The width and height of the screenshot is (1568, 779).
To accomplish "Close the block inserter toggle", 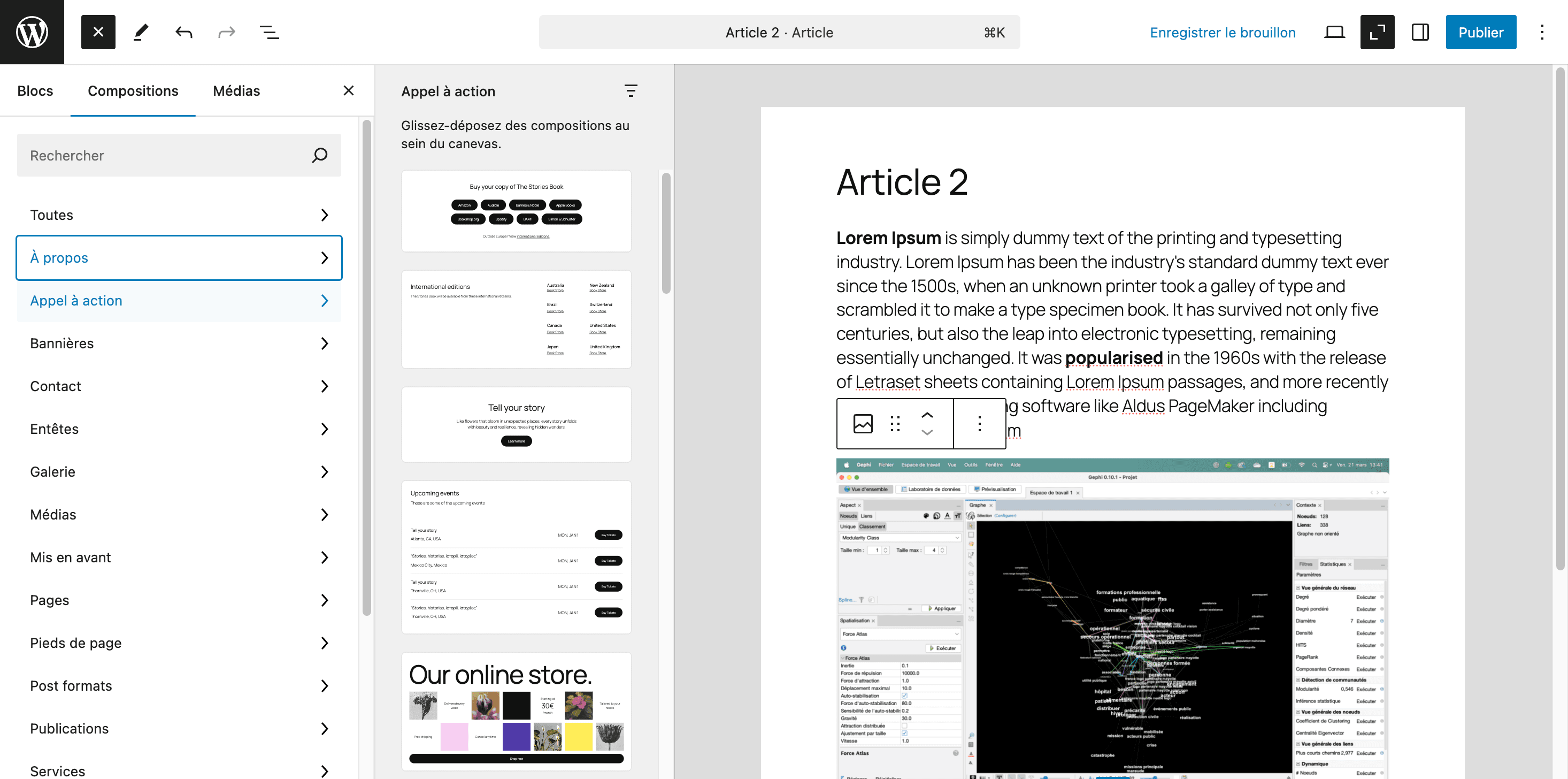I will [98, 32].
